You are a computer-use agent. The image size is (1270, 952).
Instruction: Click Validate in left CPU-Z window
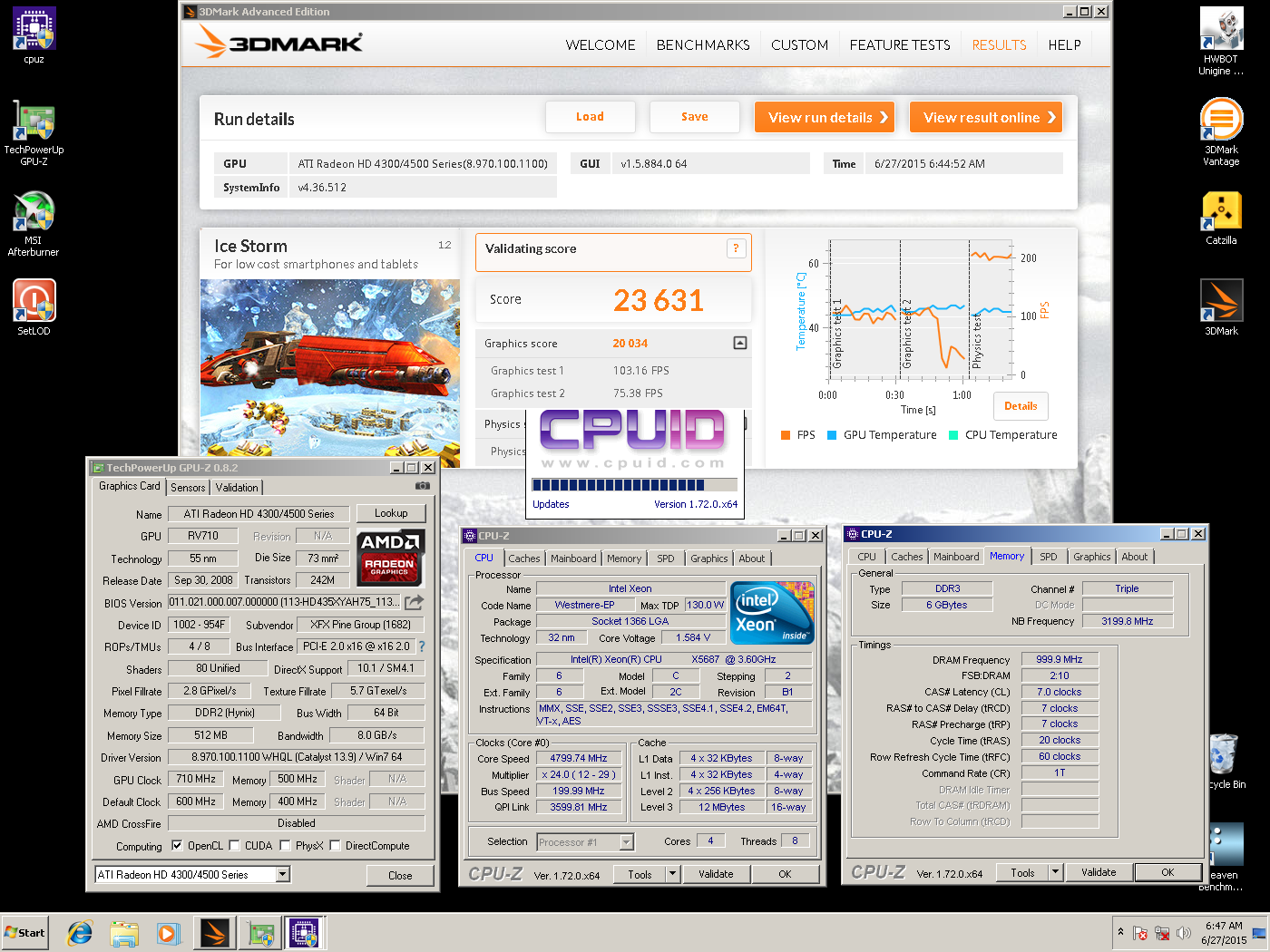pyautogui.click(x=716, y=874)
